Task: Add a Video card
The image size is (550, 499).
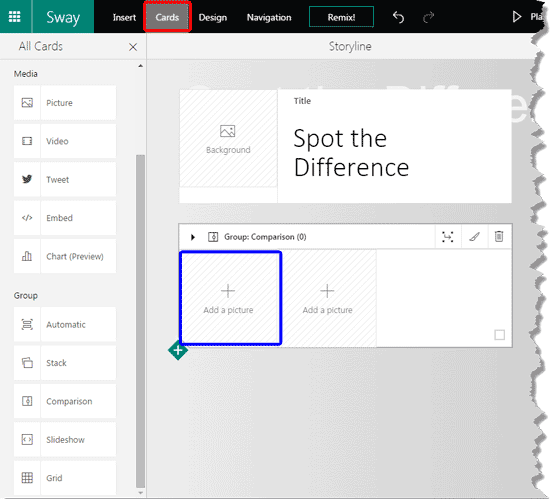Action: 65,141
